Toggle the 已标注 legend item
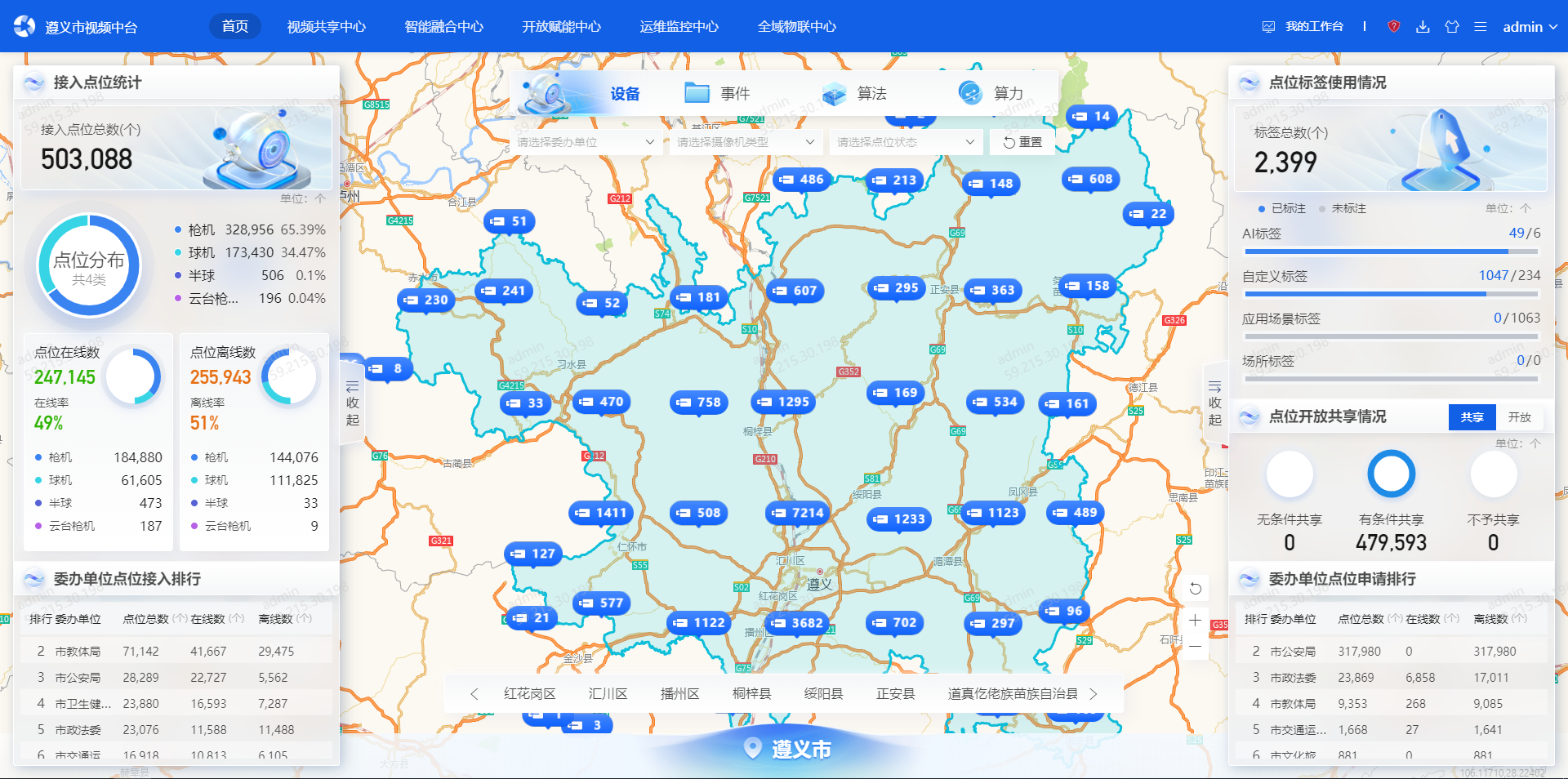 [1282, 209]
